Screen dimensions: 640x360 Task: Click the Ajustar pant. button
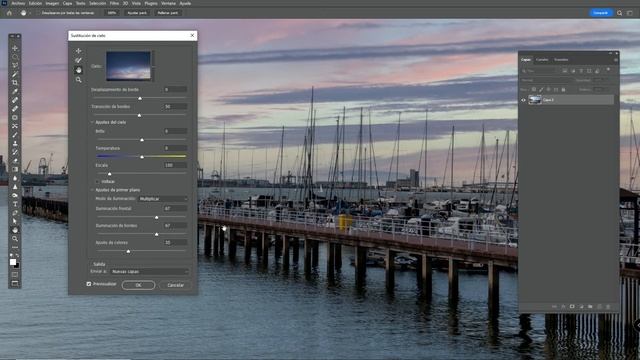pyautogui.click(x=137, y=13)
